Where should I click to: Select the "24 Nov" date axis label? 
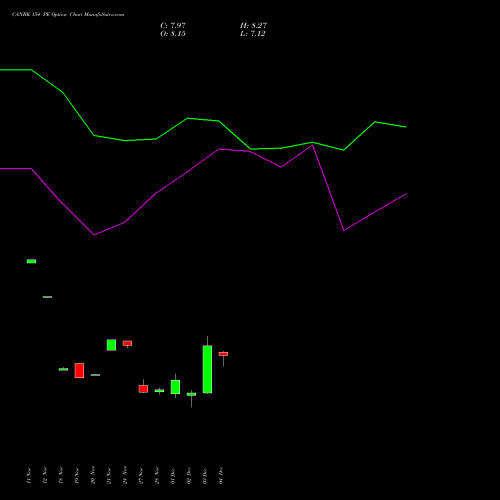click(125, 475)
